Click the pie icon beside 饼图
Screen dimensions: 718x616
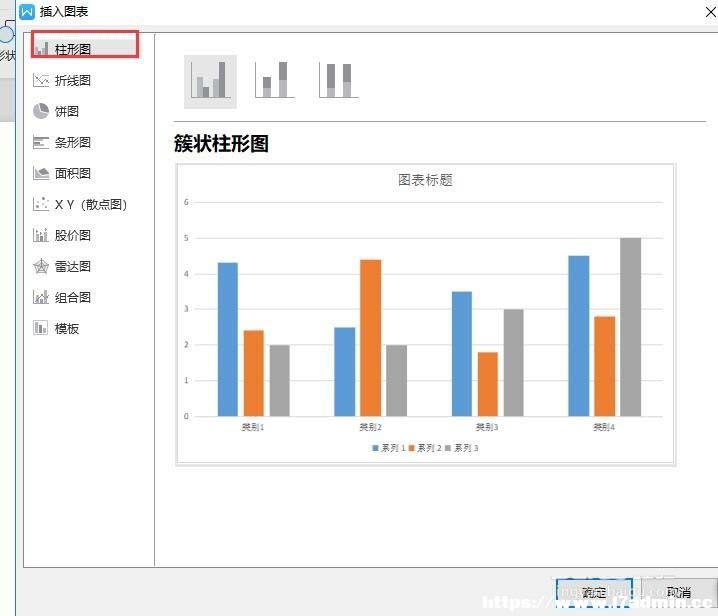pyautogui.click(x=41, y=111)
